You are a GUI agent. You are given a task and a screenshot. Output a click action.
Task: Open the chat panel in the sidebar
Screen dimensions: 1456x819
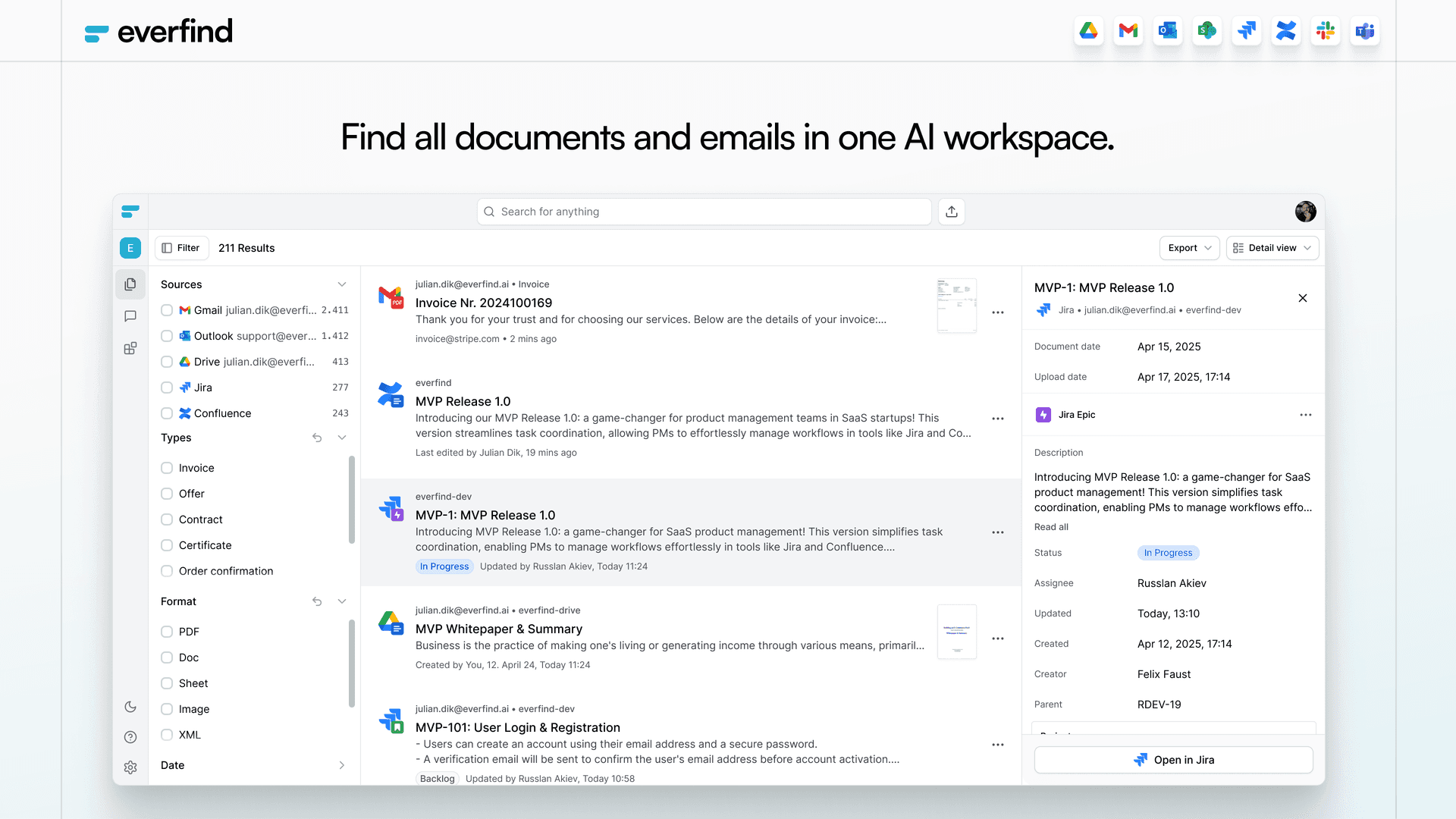click(x=130, y=316)
